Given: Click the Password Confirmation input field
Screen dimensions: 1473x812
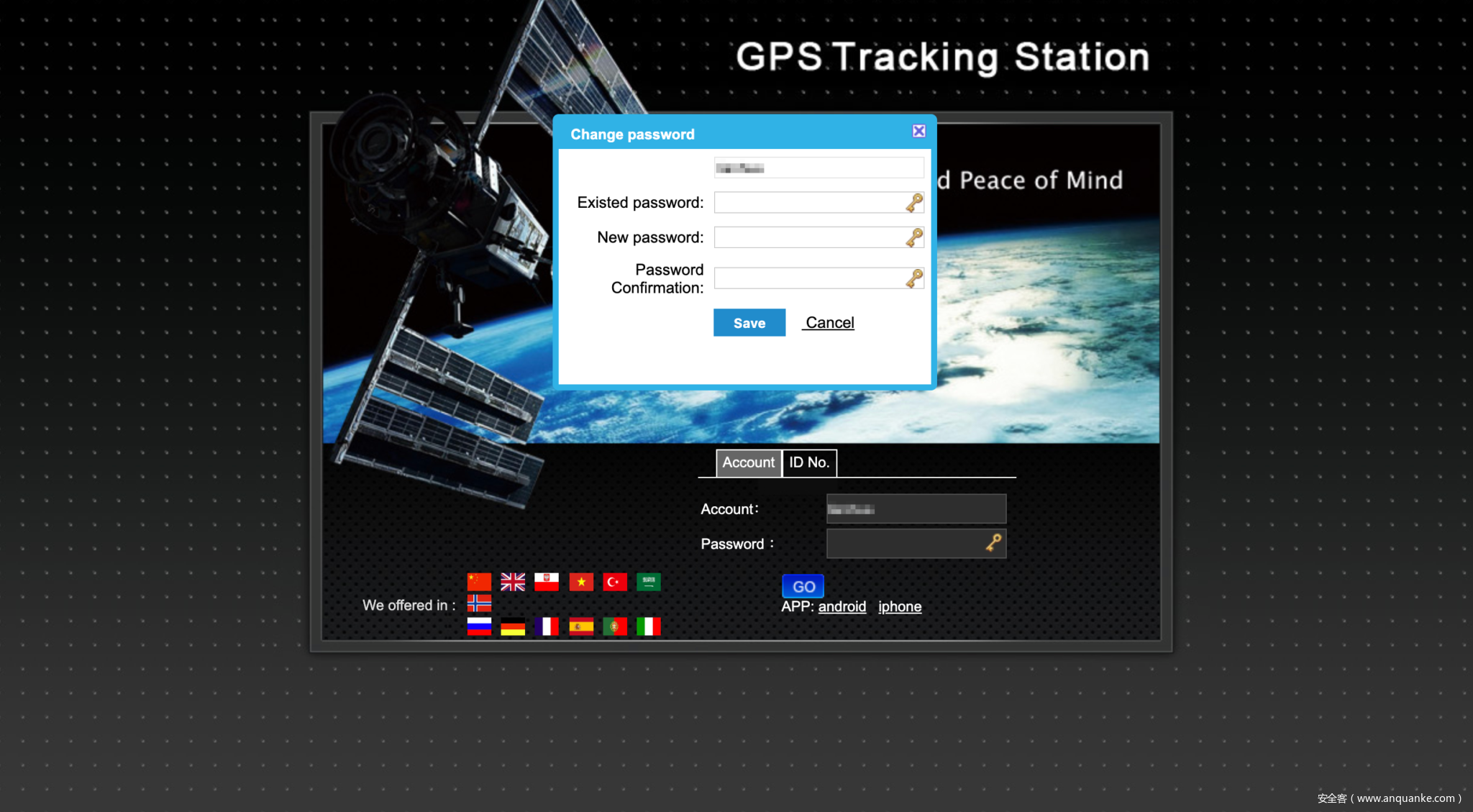Looking at the screenshot, I should click(x=809, y=278).
